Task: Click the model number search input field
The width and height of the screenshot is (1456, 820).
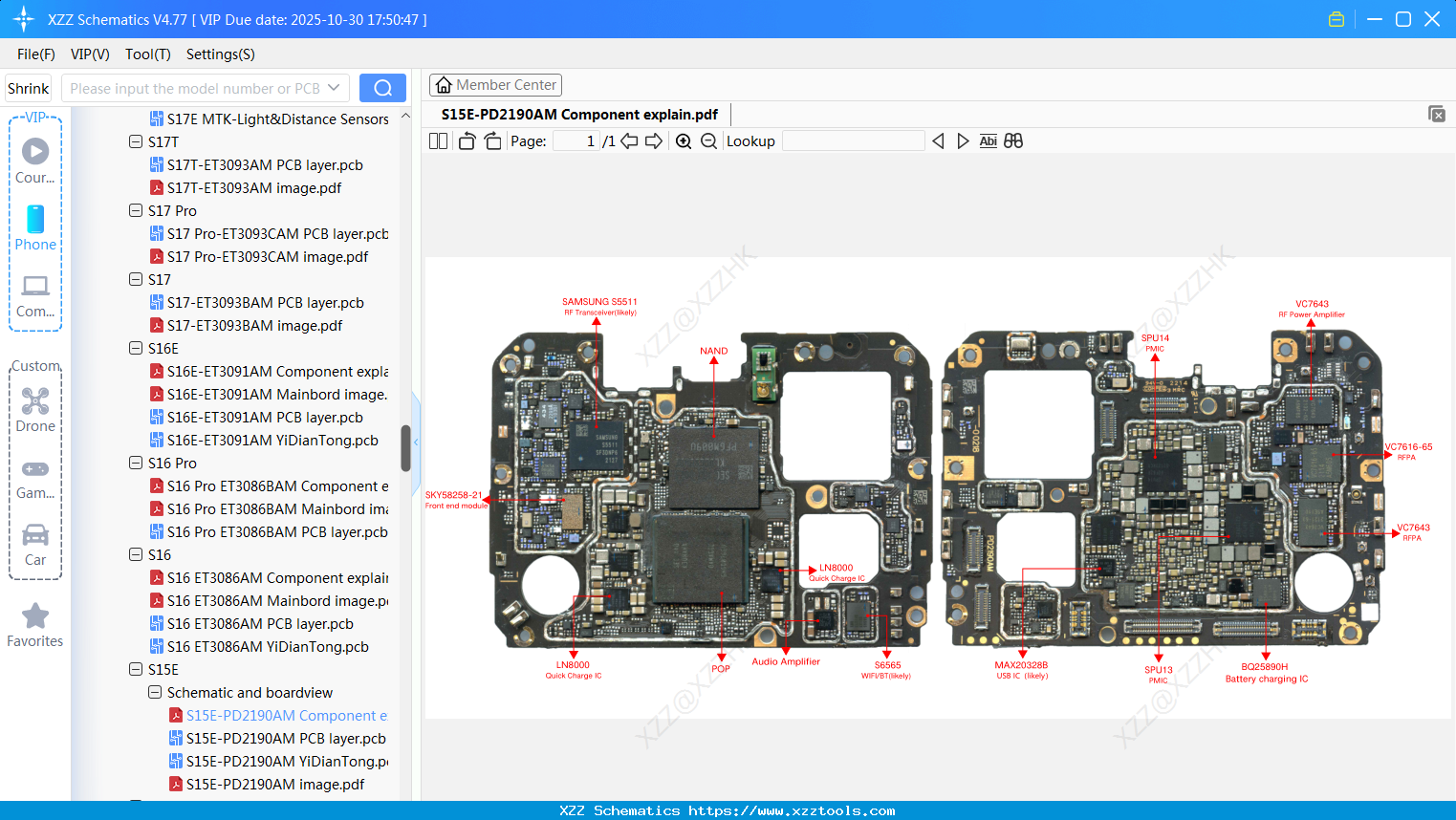Action: pos(191,87)
